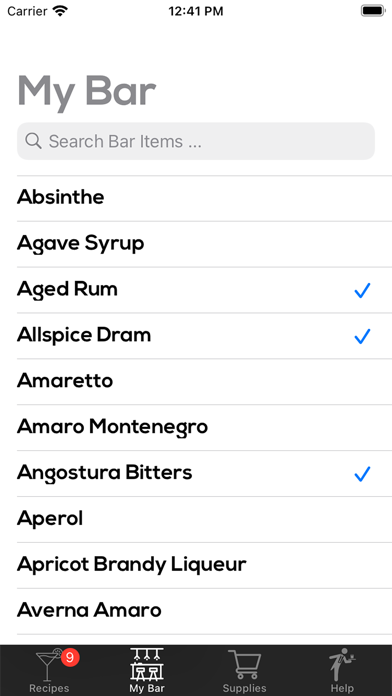
Task: Open the Supplies shopping cart icon
Action: coord(245,664)
